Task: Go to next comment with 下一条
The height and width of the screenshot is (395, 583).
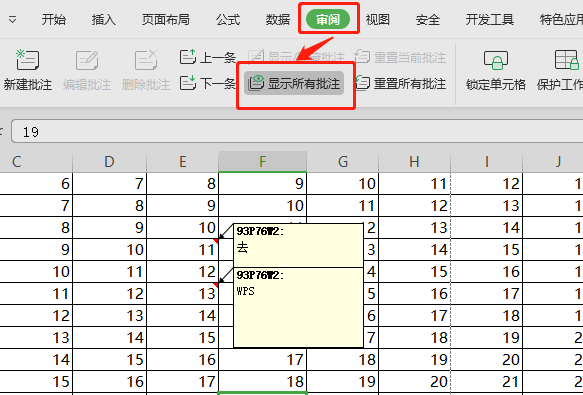Action: tap(208, 83)
